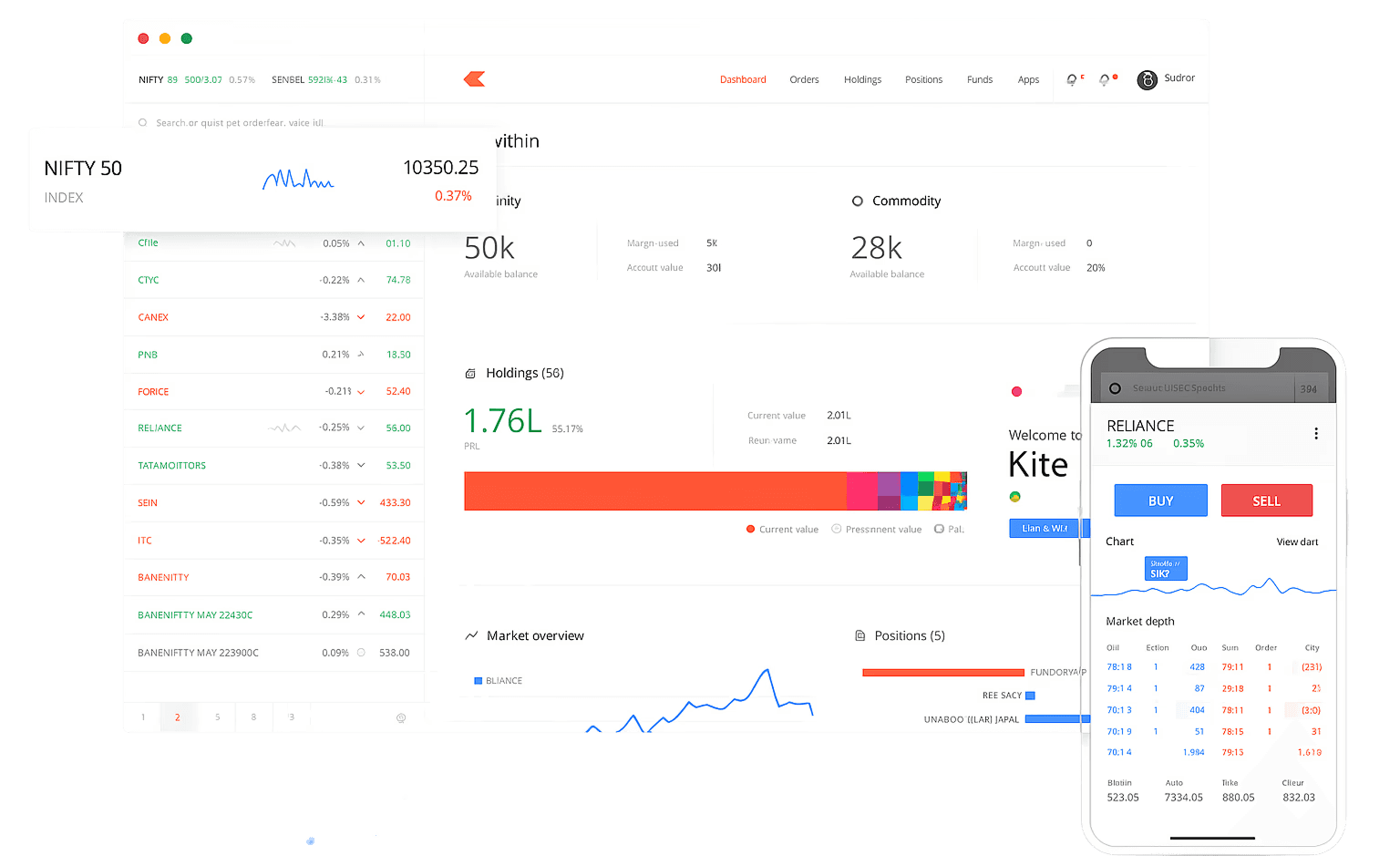Select watchlist page 2 tab

pyautogui.click(x=178, y=717)
